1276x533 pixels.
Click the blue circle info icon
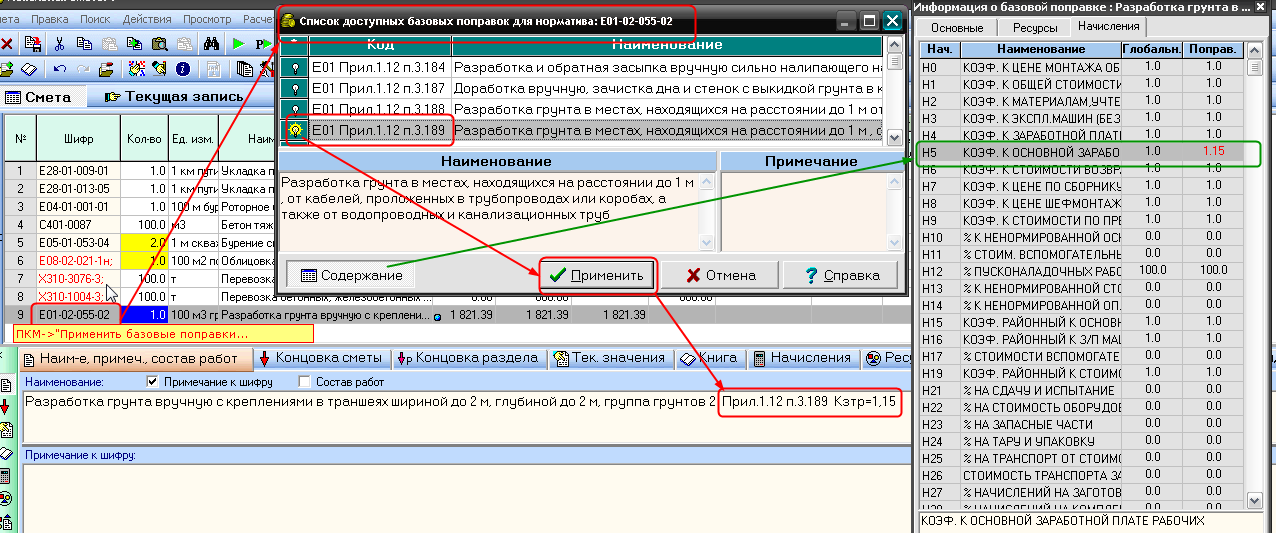click(x=183, y=69)
